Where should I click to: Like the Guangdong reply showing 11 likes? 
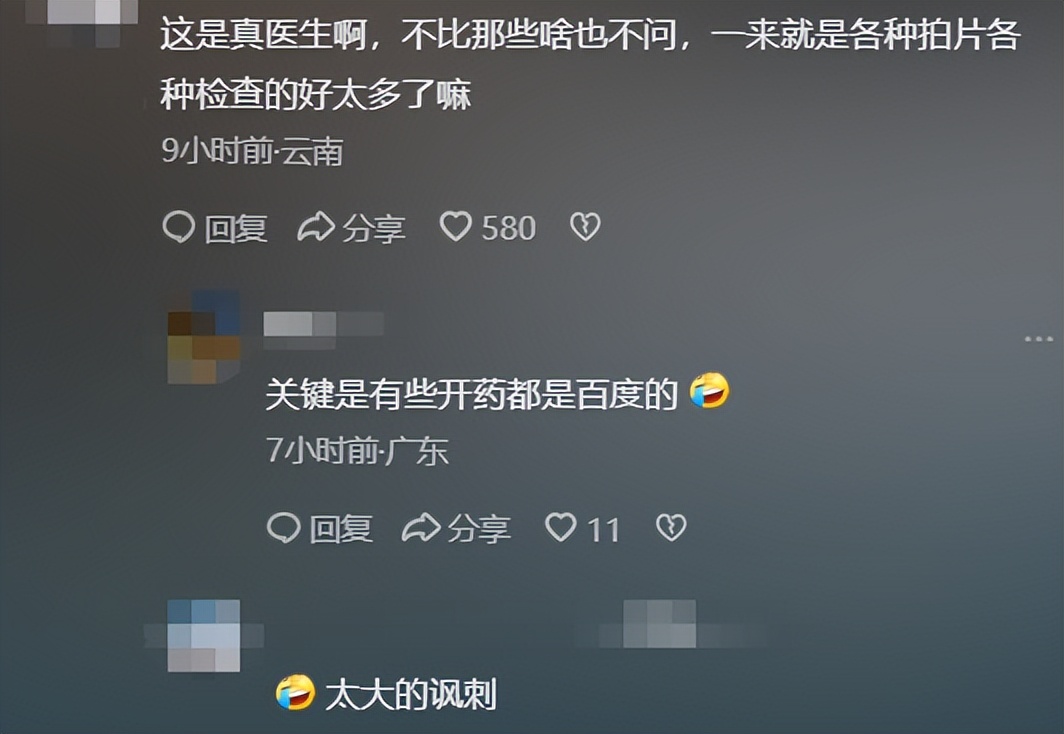pos(560,527)
